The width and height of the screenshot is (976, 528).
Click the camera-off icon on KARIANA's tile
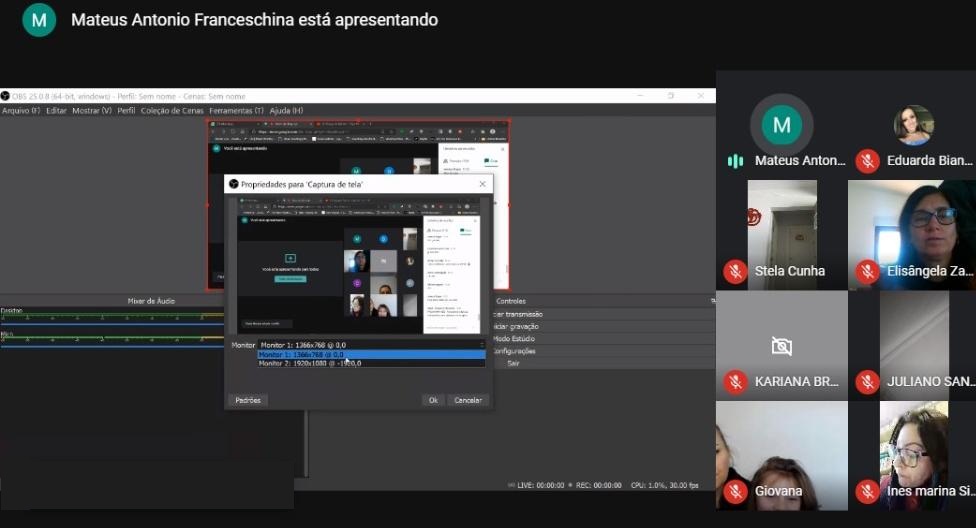[781, 346]
